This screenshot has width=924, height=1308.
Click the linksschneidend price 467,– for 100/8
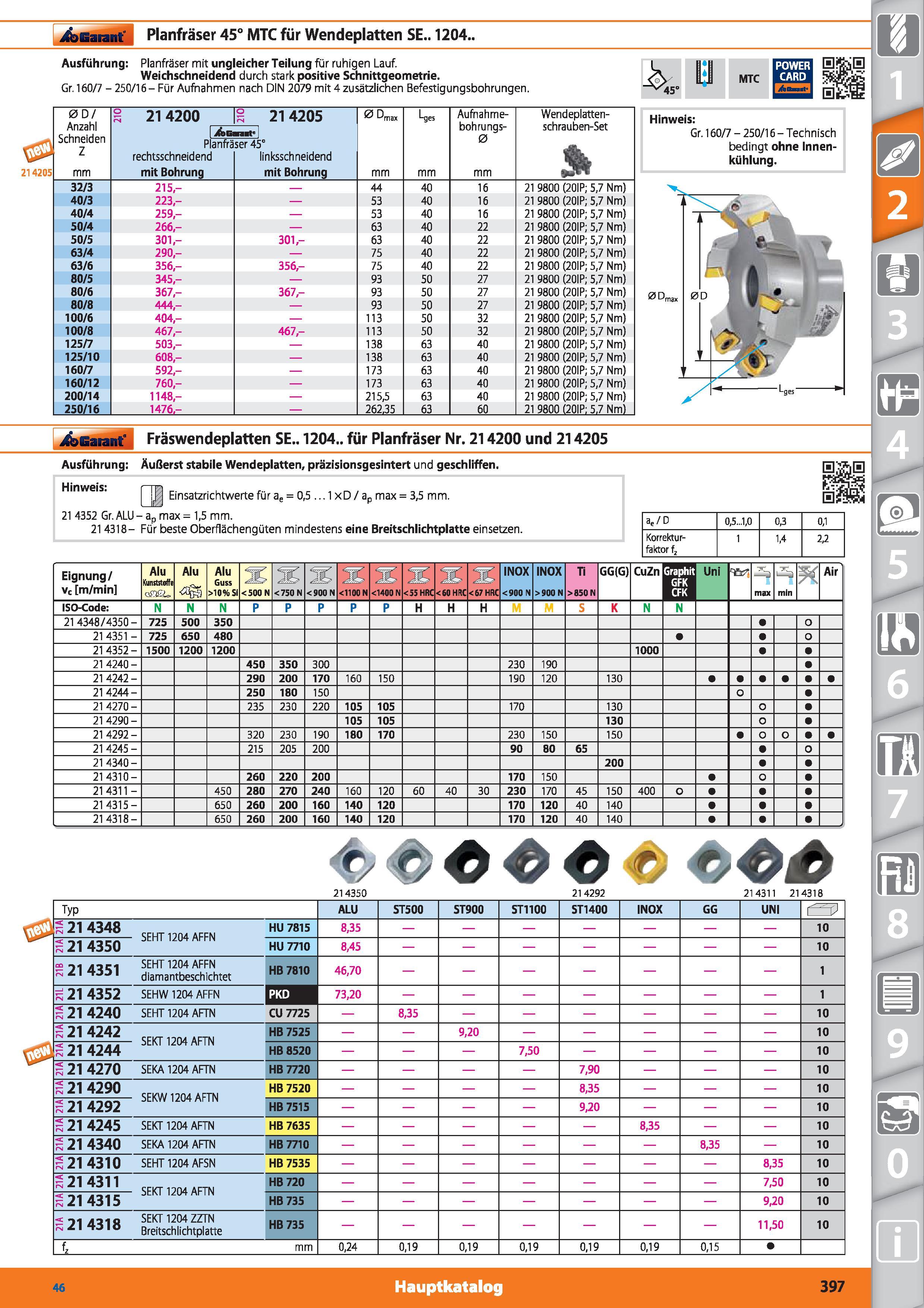click(291, 331)
